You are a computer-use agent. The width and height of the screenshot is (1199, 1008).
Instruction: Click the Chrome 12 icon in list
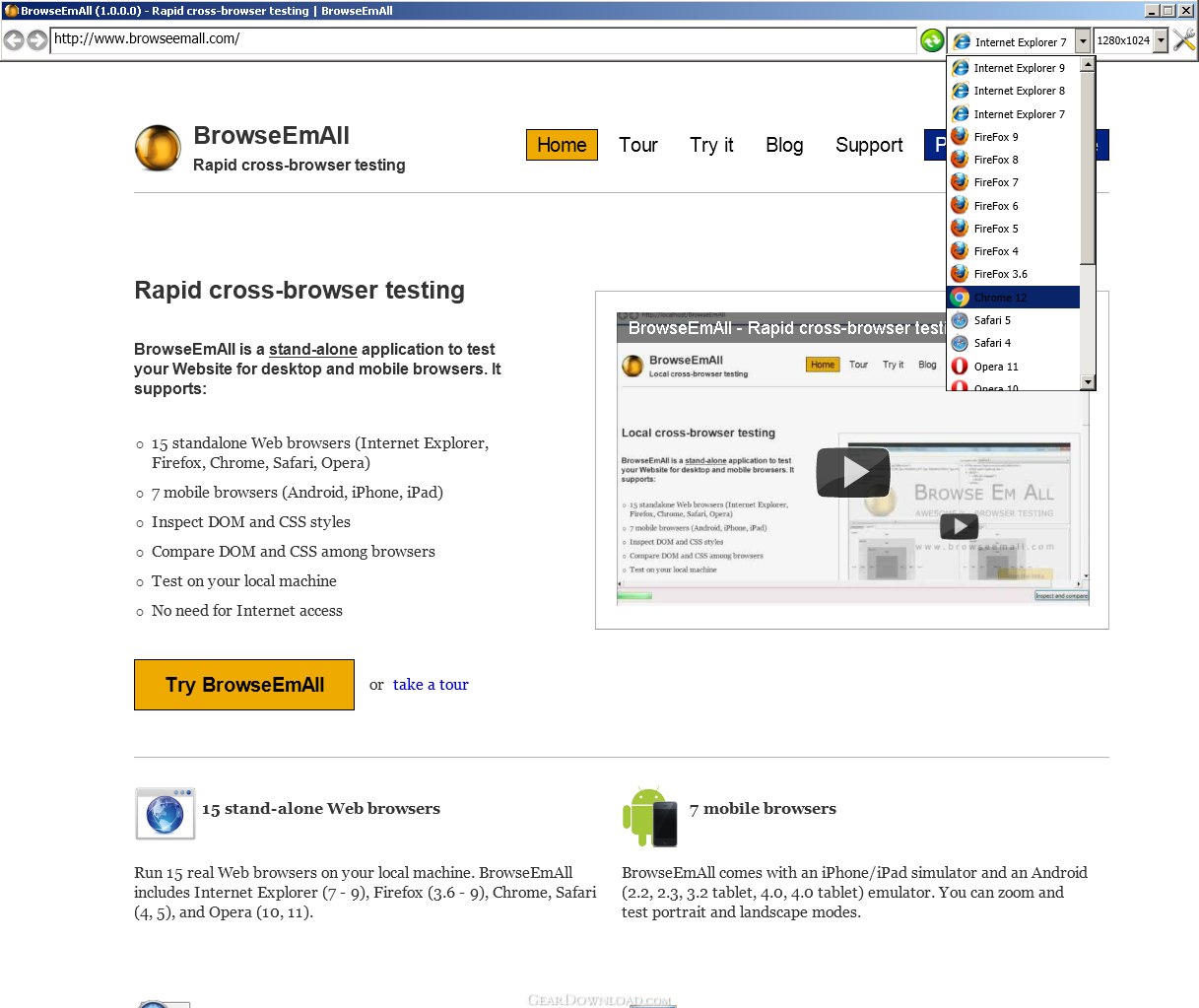(960, 297)
